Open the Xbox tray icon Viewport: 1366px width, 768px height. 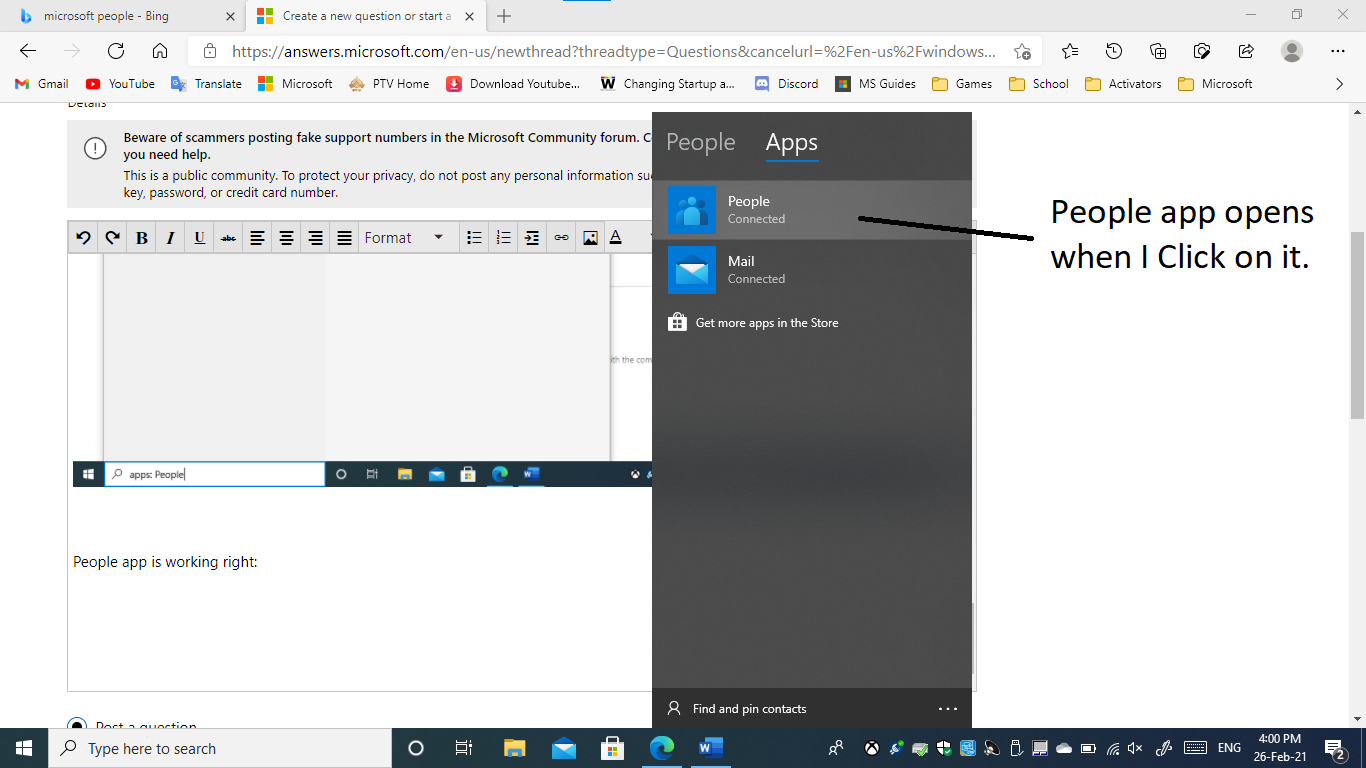point(872,748)
